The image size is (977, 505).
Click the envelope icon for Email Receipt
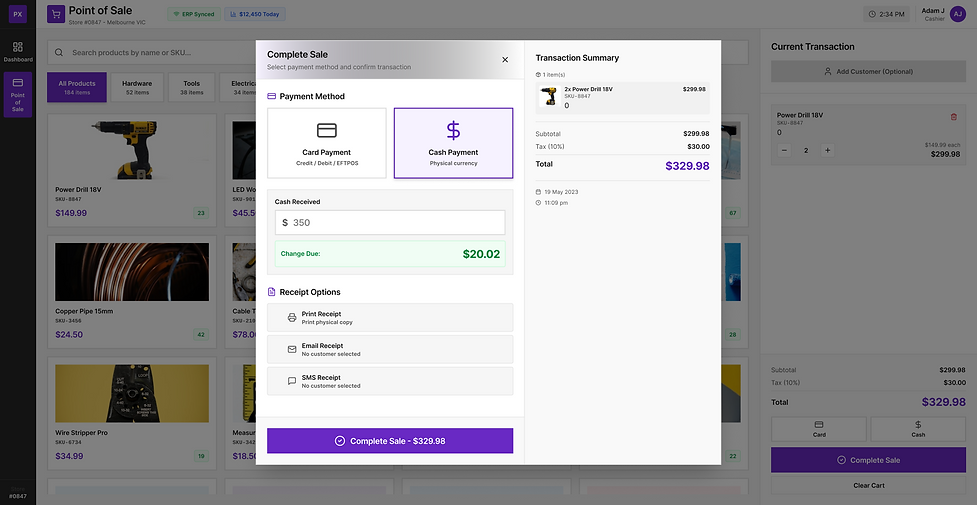coord(292,349)
